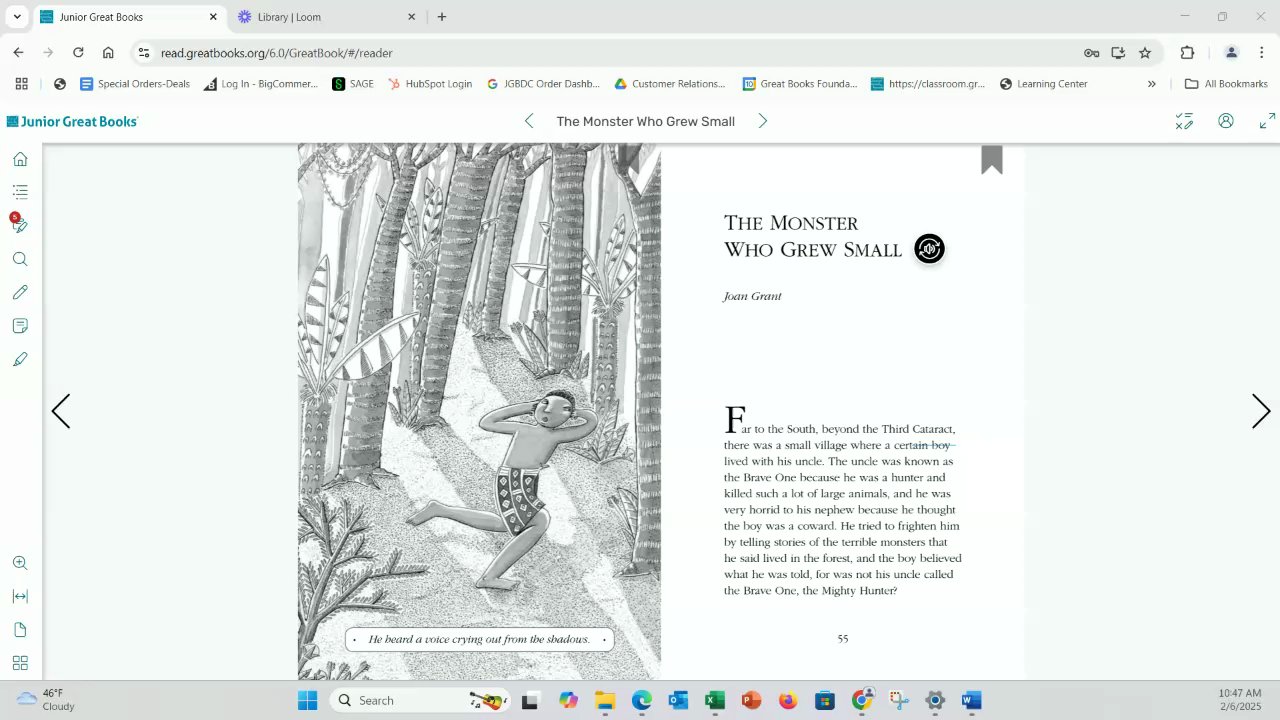Open the Learning Center bookmark
Screen dimensions: 1280x720
[1043, 84]
